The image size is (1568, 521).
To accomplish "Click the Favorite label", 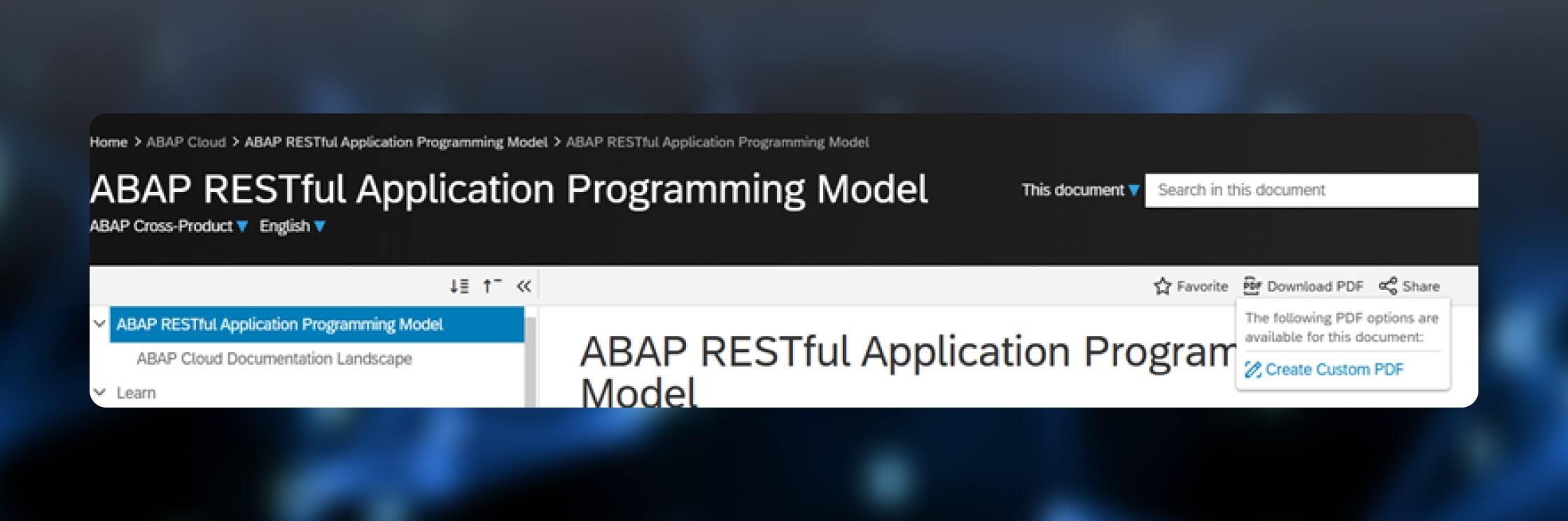I will 1202,286.
